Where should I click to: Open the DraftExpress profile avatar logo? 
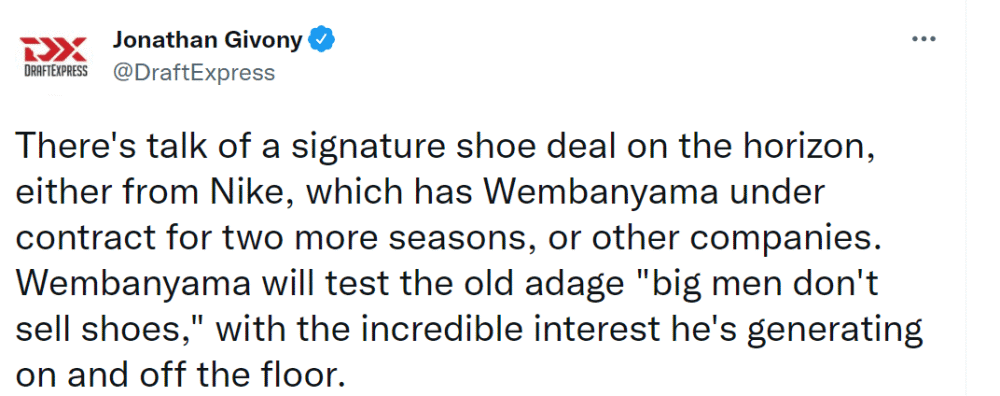coord(53,57)
